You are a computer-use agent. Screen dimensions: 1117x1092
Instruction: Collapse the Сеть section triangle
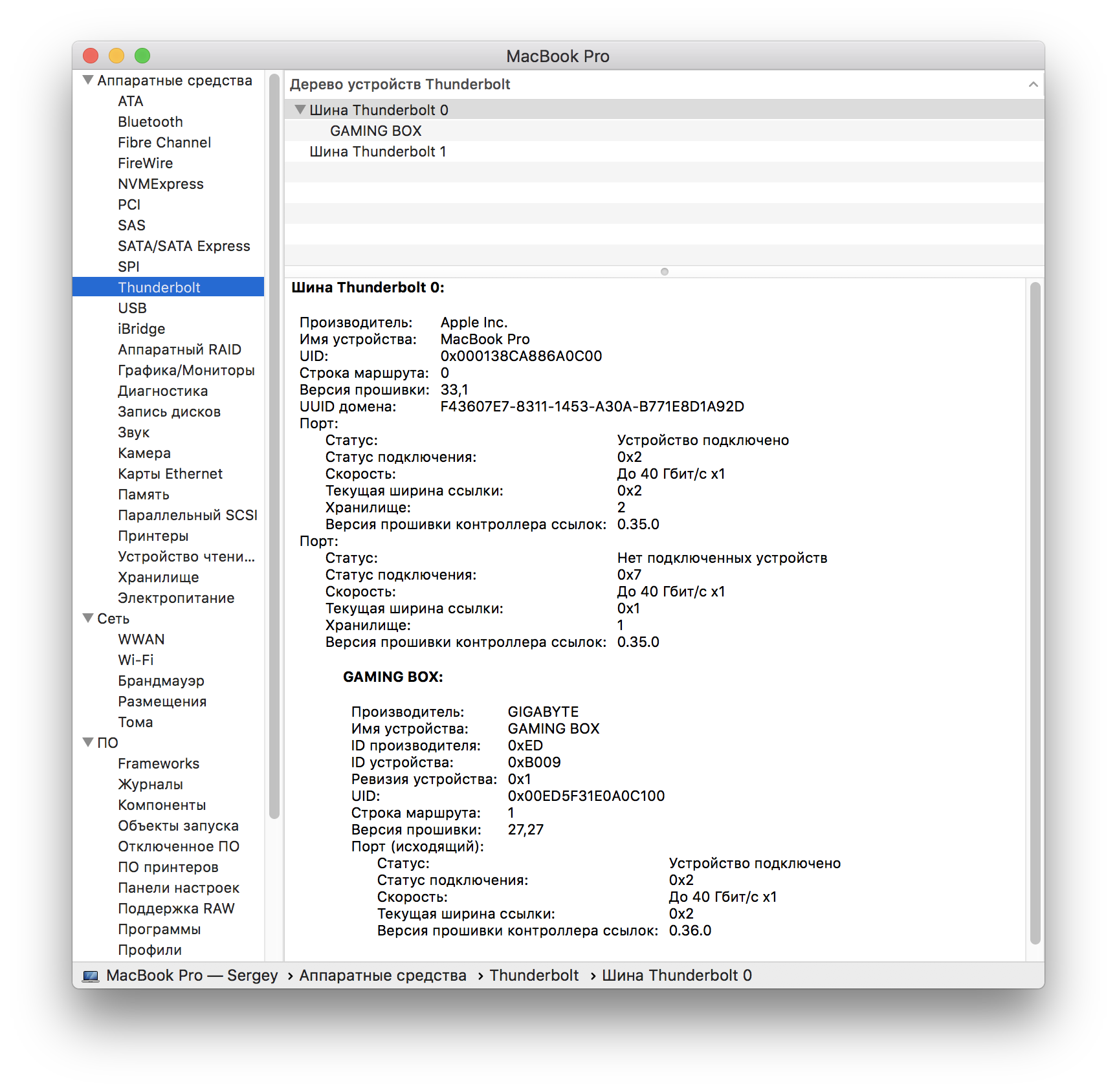[88, 618]
